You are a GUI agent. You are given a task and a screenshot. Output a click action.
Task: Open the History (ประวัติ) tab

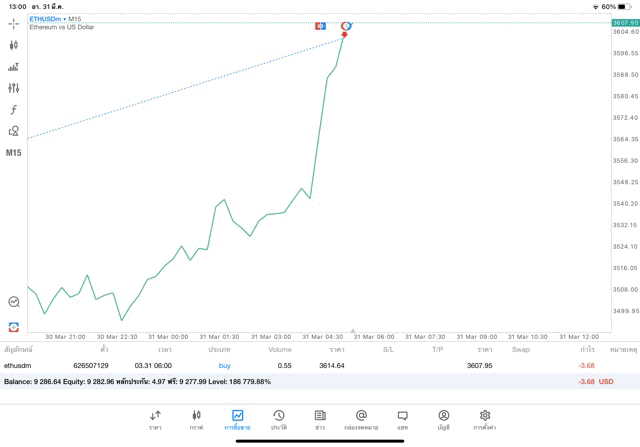278,420
